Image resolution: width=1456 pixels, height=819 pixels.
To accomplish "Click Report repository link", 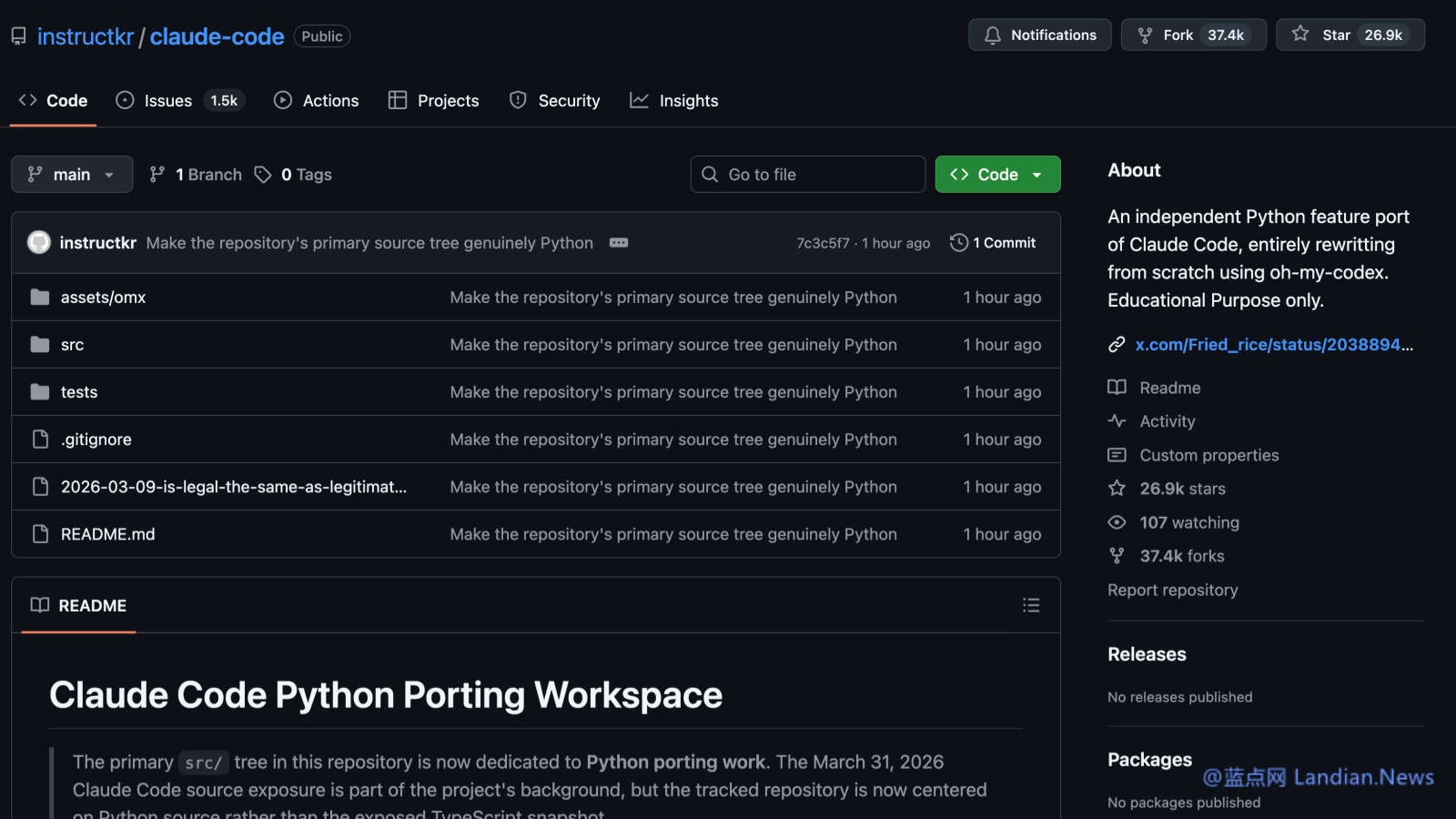I will 1172,590.
